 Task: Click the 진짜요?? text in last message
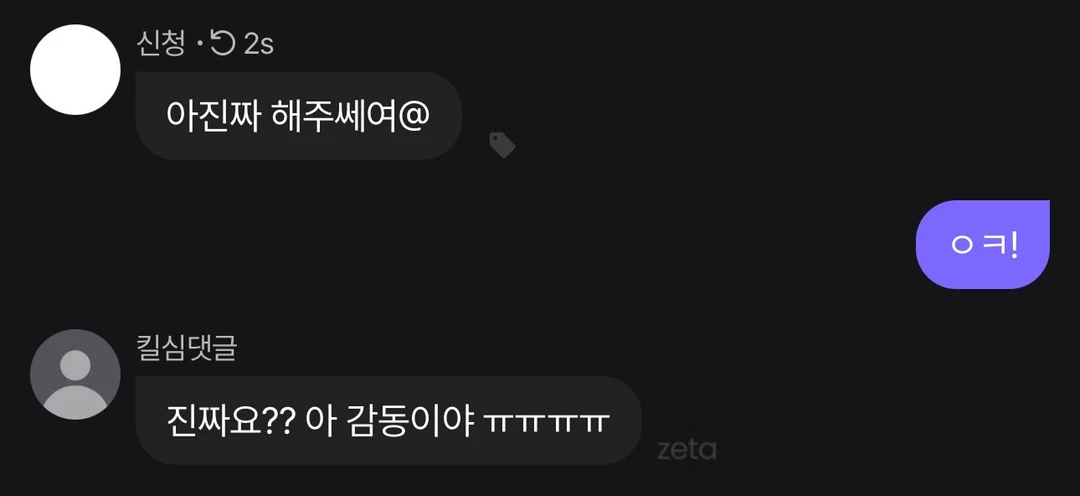[x=232, y=420]
